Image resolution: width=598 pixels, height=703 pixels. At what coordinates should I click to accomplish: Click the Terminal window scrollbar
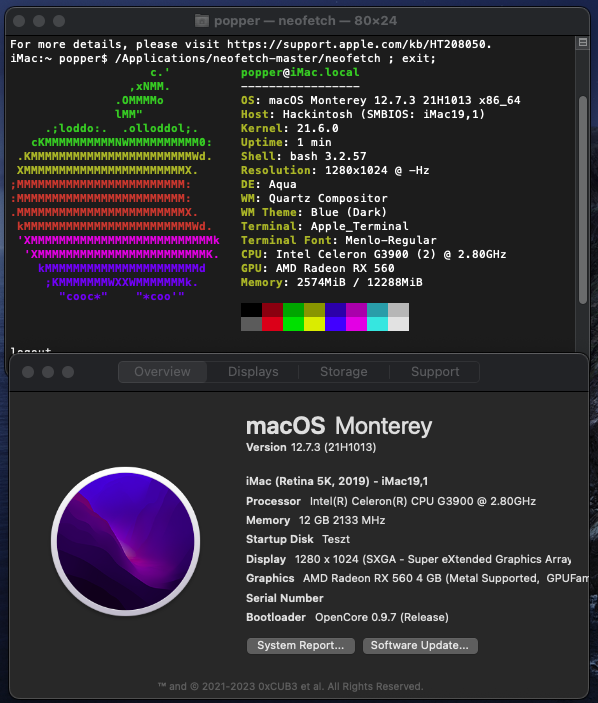point(582,200)
